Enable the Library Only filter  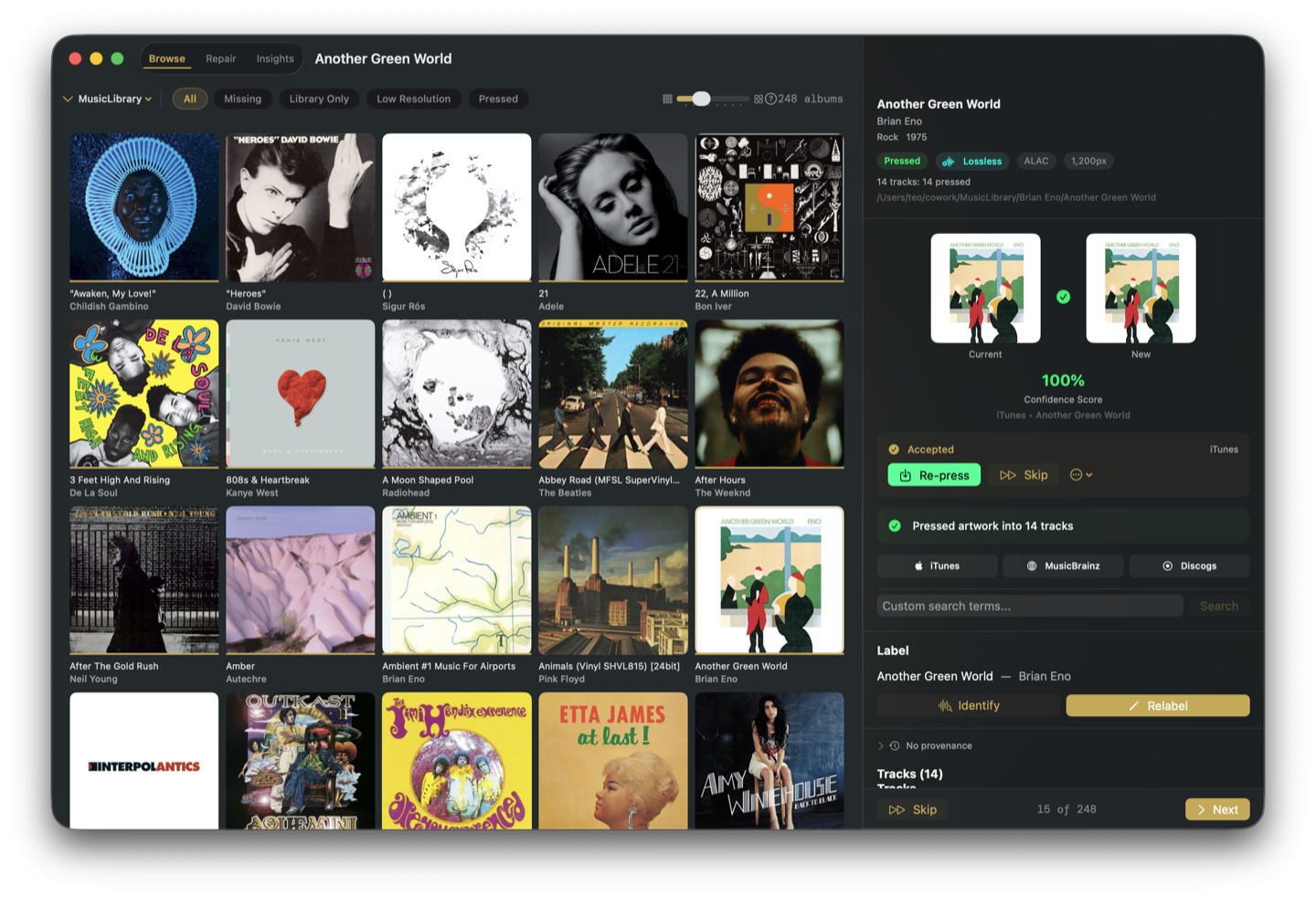[x=319, y=99]
